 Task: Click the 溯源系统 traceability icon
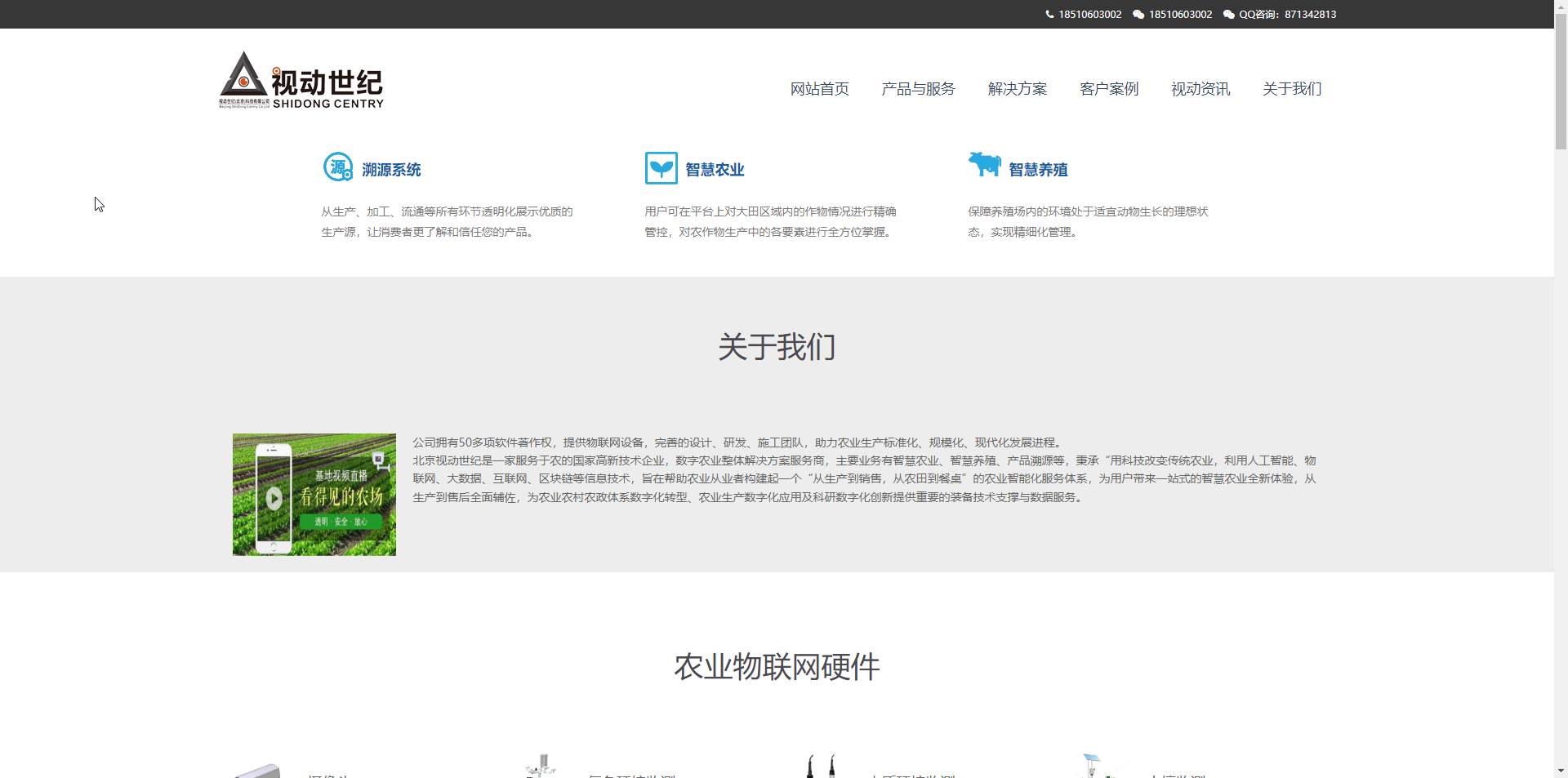coord(338,167)
